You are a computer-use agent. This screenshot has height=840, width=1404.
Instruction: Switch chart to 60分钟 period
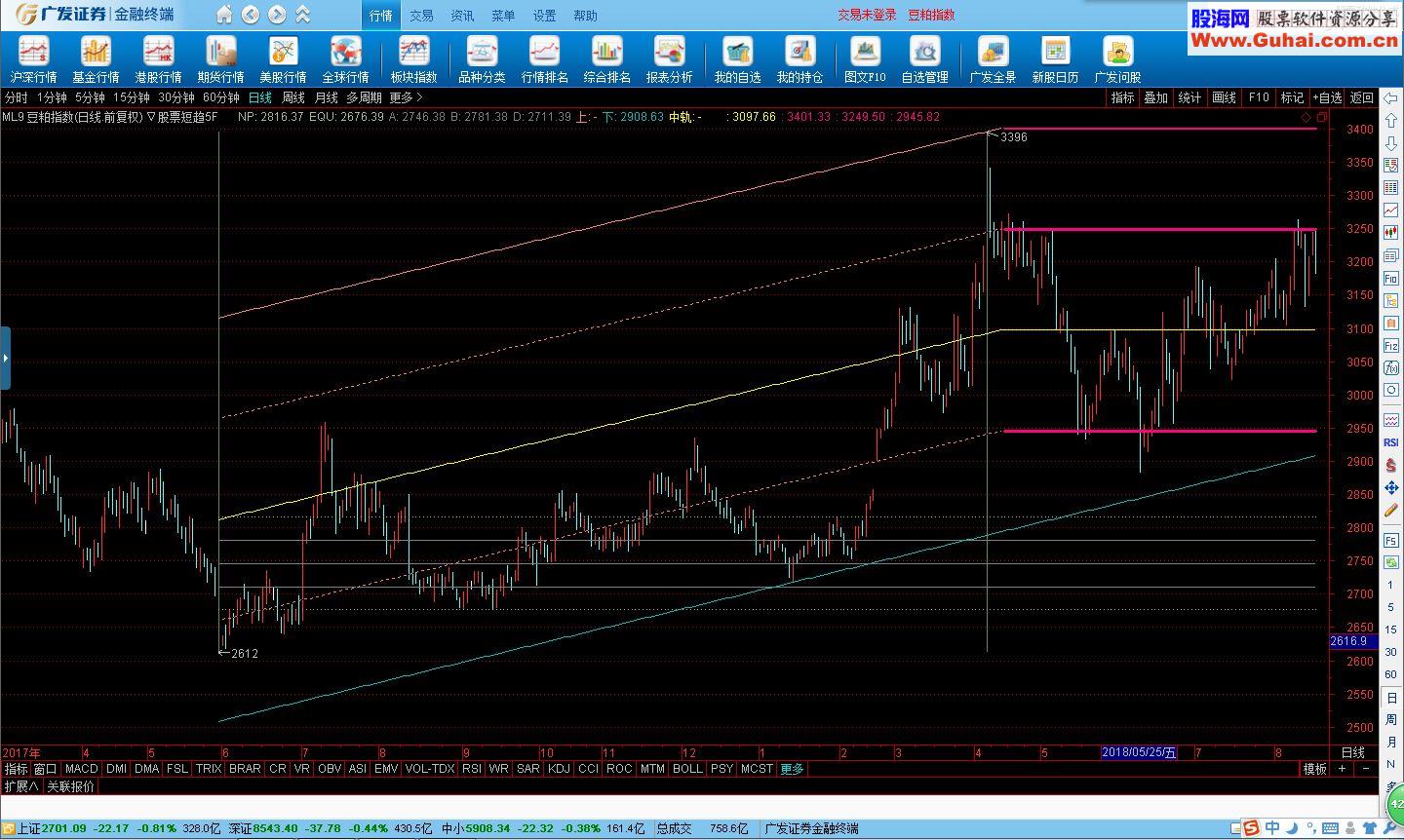(x=221, y=97)
